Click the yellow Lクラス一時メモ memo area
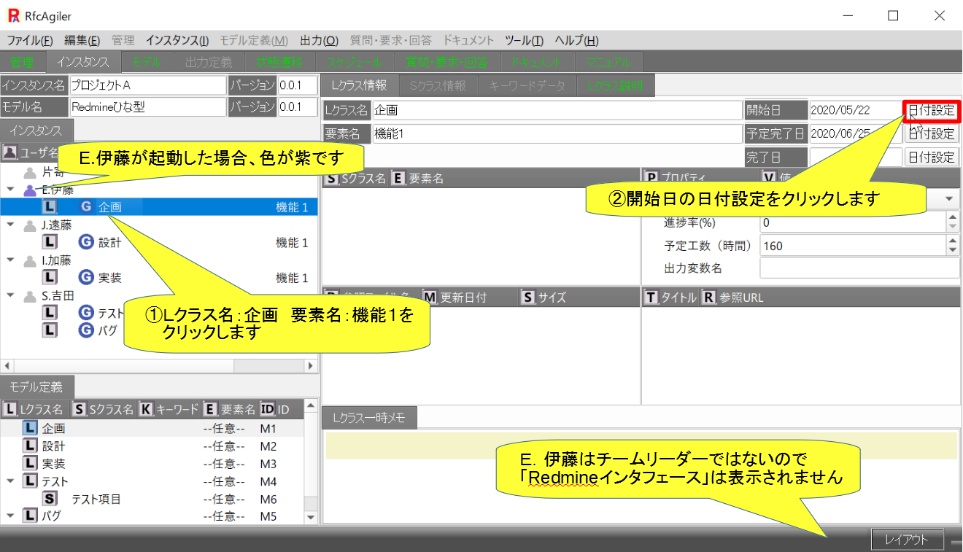 [640, 446]
